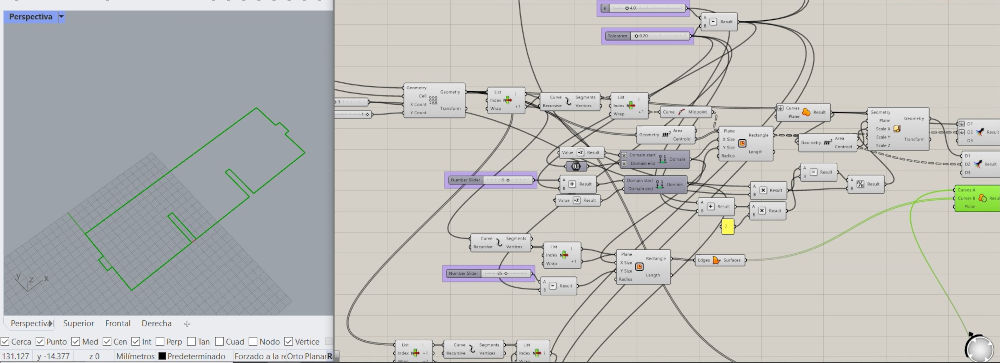The image size is (1000, 363).
Task: Click the black Predeterminado layer color swatch
Action: 162,356
